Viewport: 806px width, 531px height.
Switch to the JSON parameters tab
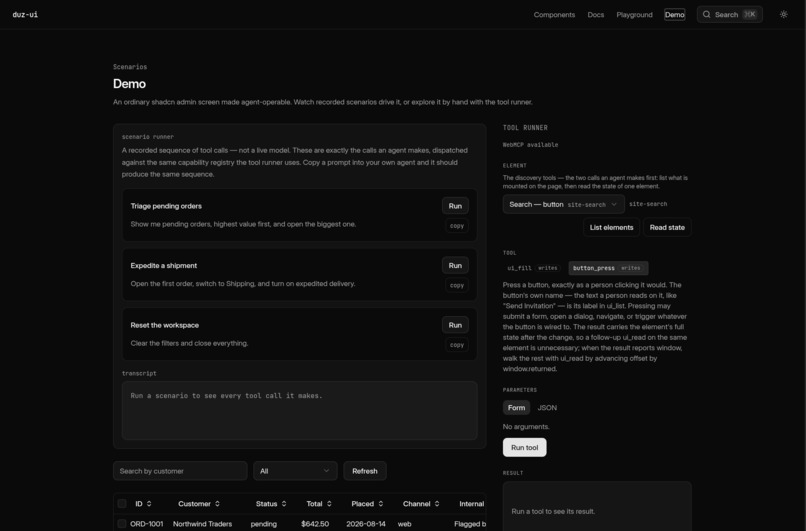547,408
